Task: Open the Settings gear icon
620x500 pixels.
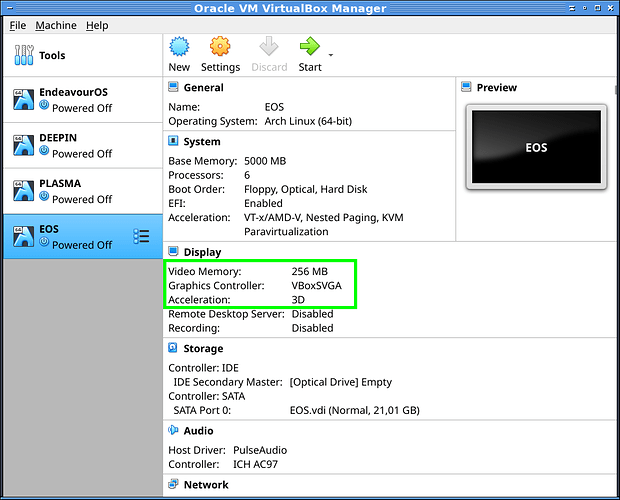Action: click(x=220, y=48)
